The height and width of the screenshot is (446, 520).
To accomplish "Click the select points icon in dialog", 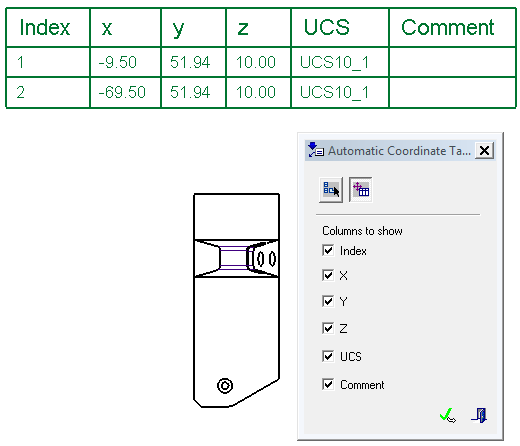I will (x=331, y=190).
